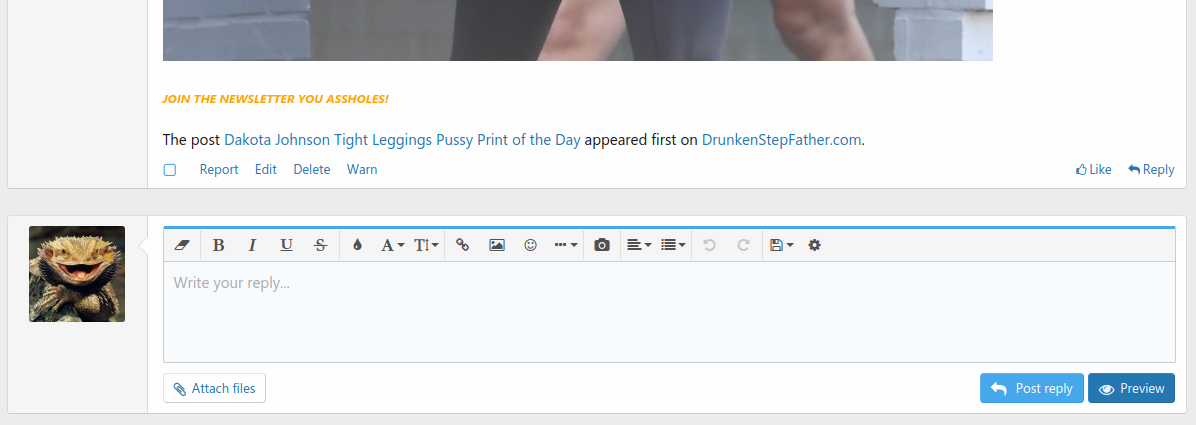Image resolution: width=1196 pixels, height=425 pixels.
Task: Toggle Bold formatting in editor toolbar
Action: click(x=219, y=245)
